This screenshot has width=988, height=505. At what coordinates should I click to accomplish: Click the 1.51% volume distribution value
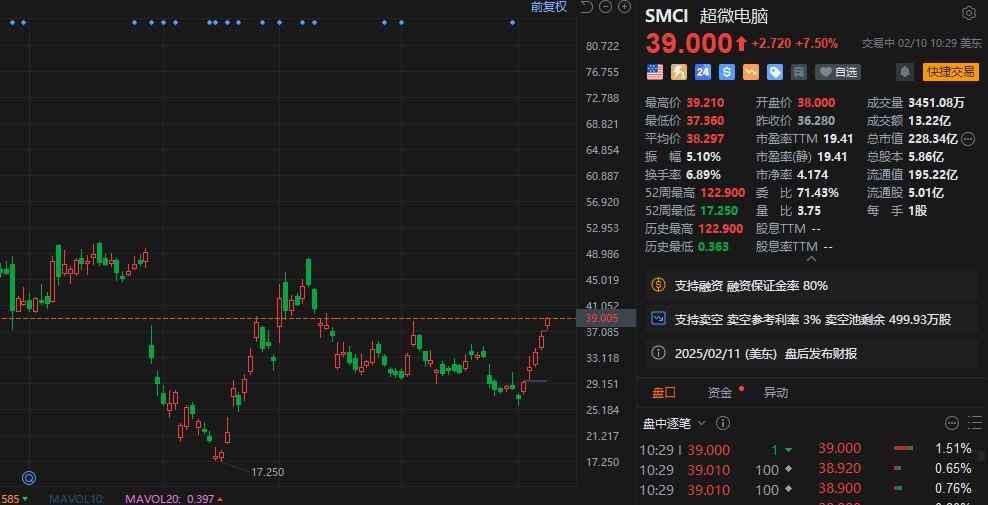coord(953,449)
